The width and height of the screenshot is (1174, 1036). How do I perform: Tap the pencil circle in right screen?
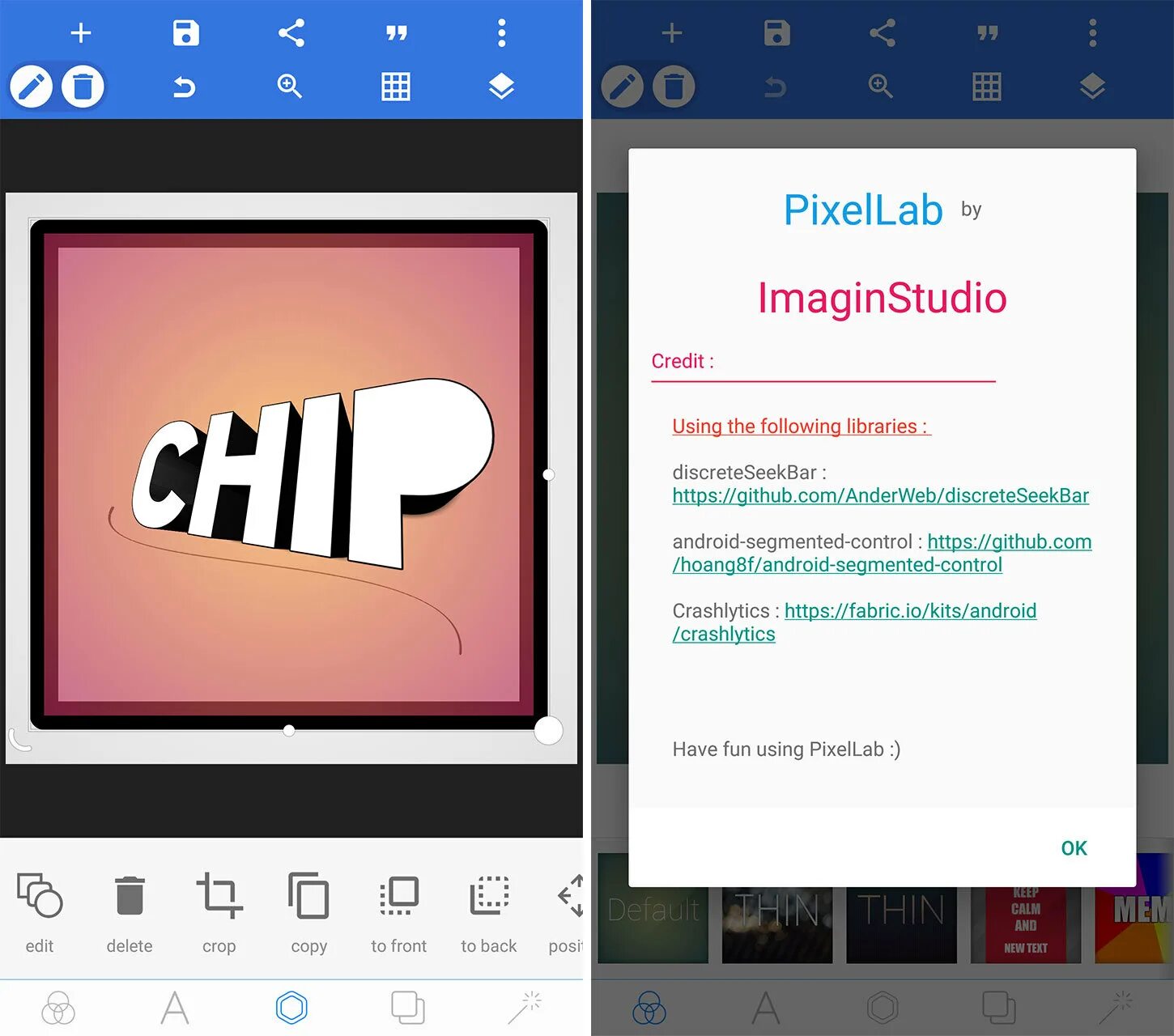(622, 87)
